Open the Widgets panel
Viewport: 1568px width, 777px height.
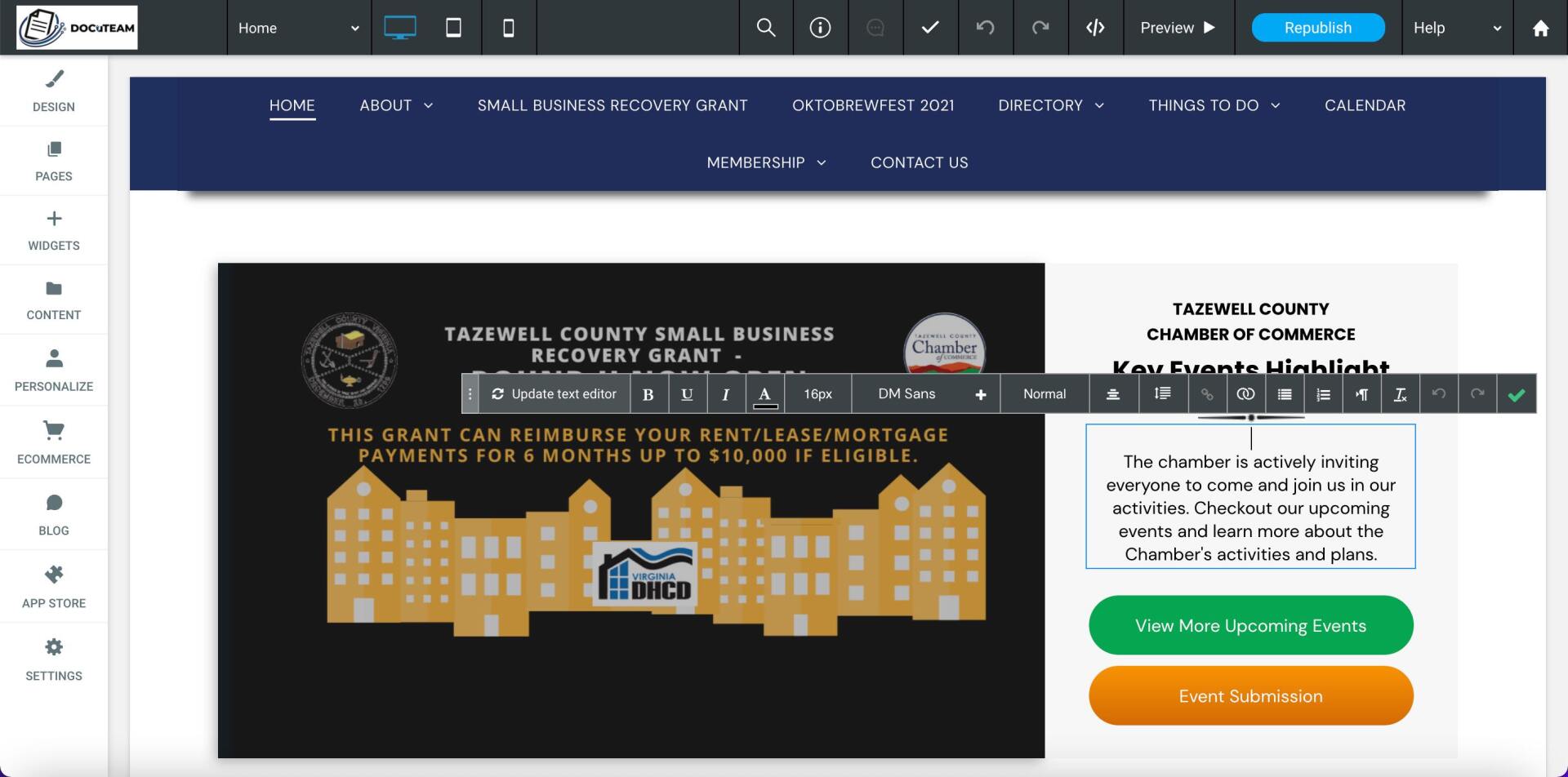[54, 230]
